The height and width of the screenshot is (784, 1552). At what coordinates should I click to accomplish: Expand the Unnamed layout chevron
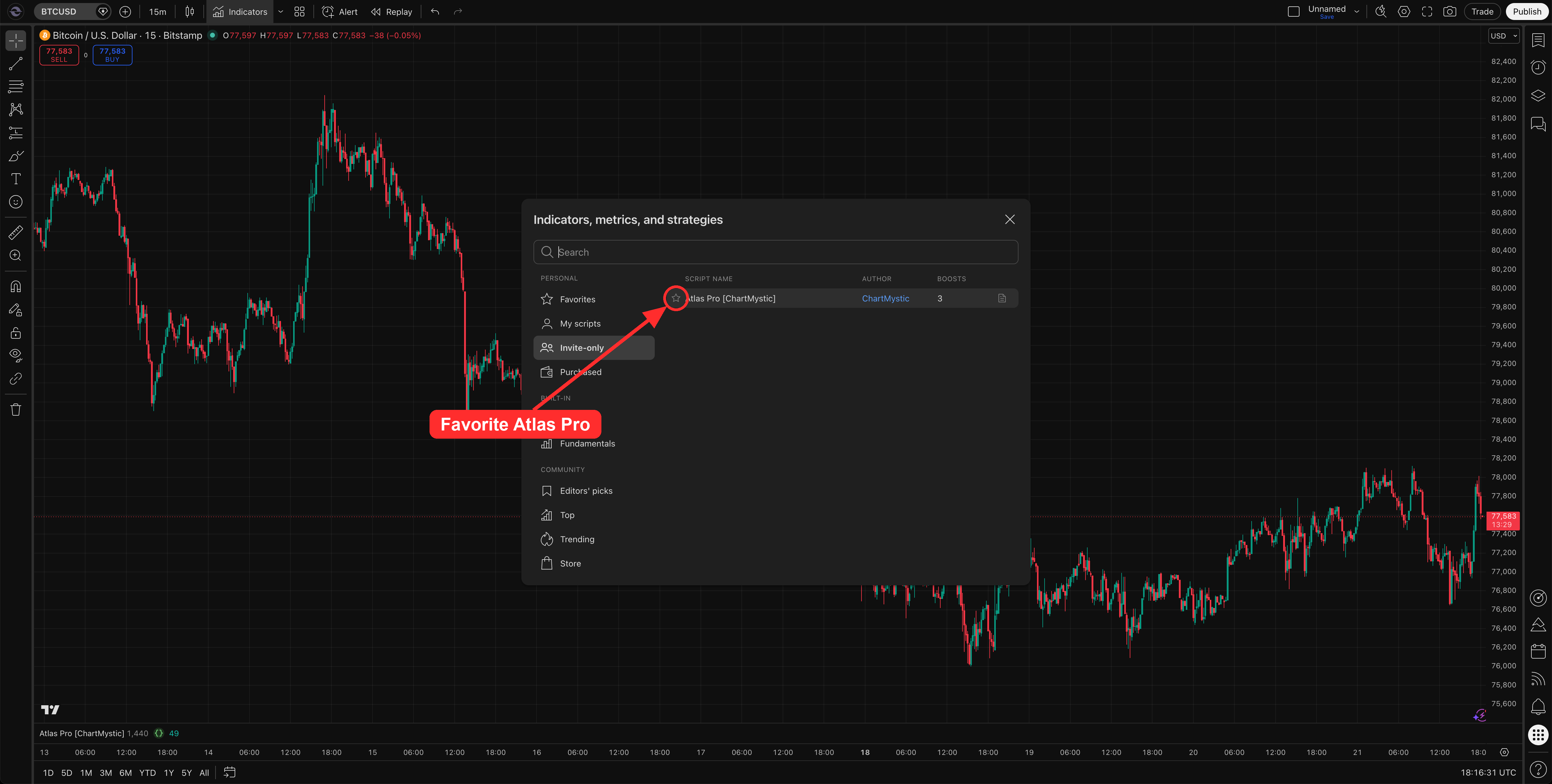coord(1356,12)
